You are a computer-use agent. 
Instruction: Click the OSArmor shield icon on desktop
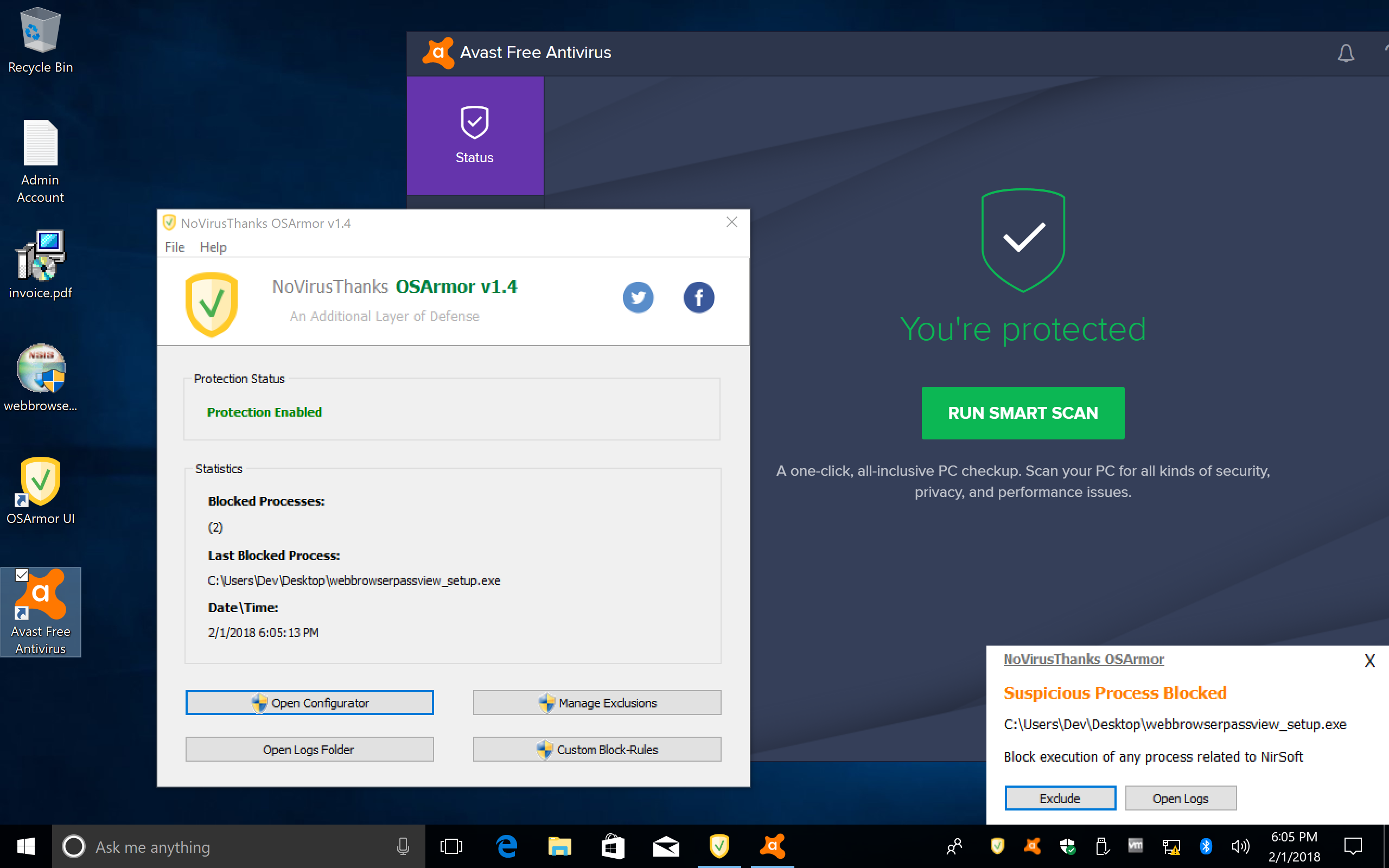click(x=40, y=480)
